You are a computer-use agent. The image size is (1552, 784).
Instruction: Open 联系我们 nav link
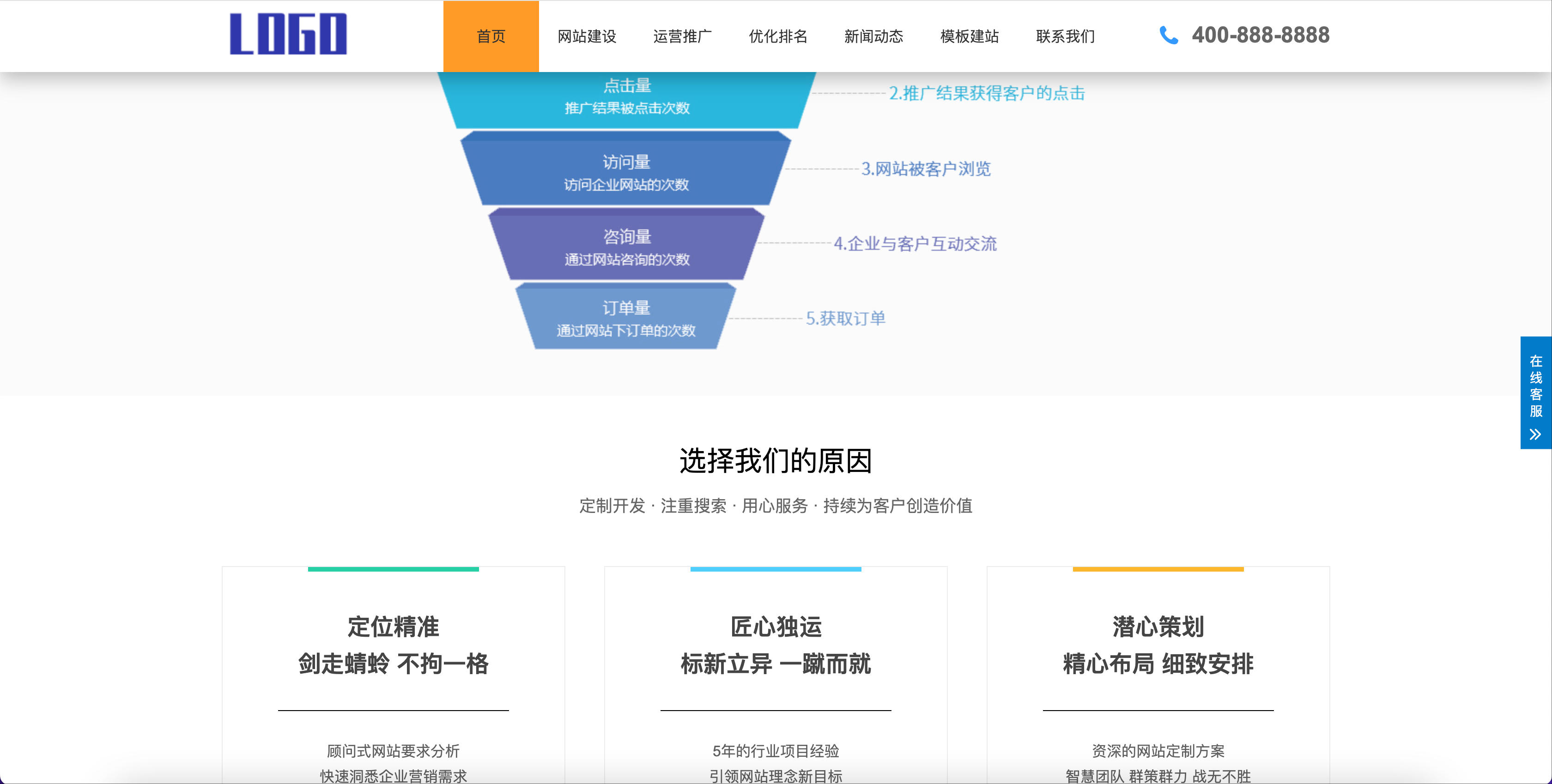tap(1065, 36)
